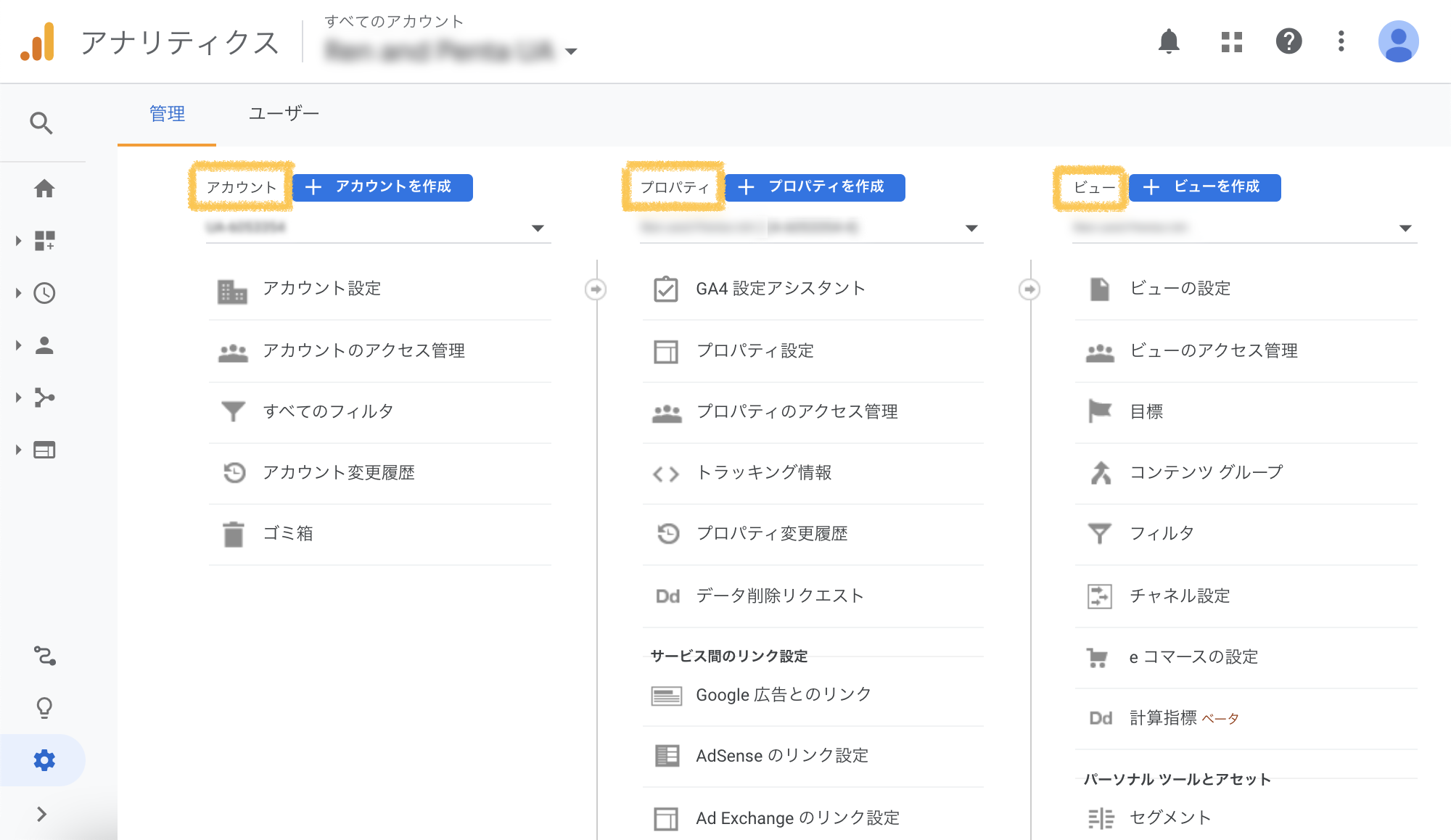Image resolution: width=1451 pixels, height=840 pixels.
Task: Open the search icon in the sidebar
Action: pos(41,123)
